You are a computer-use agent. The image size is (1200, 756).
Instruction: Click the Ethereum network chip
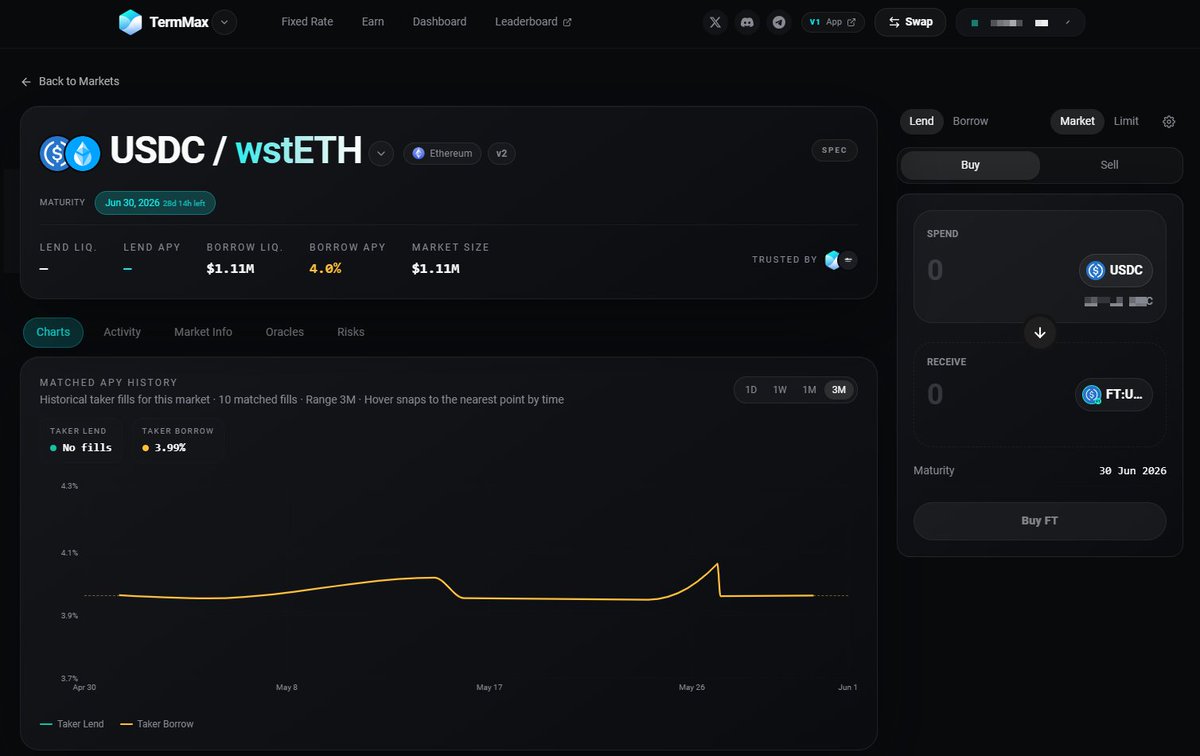442,153
